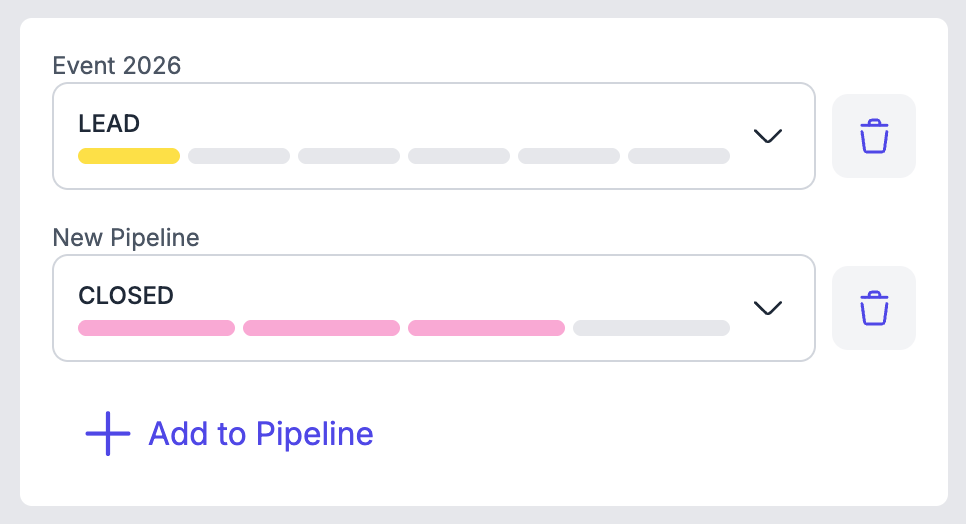
Task: Delete the Event 2026 pipeline entry
Action: click(873, 136)
